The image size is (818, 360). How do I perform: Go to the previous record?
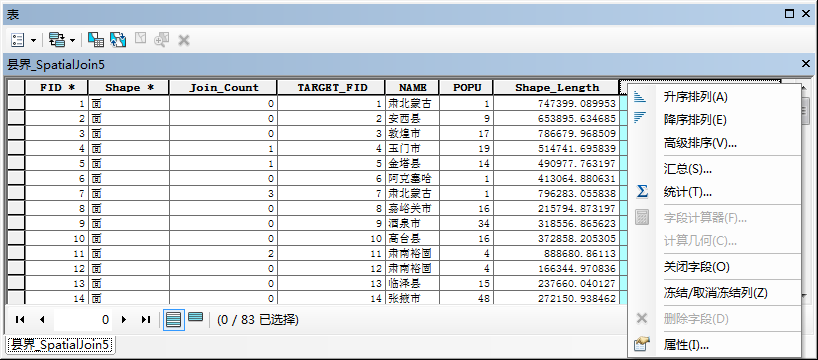pos(42,319)
